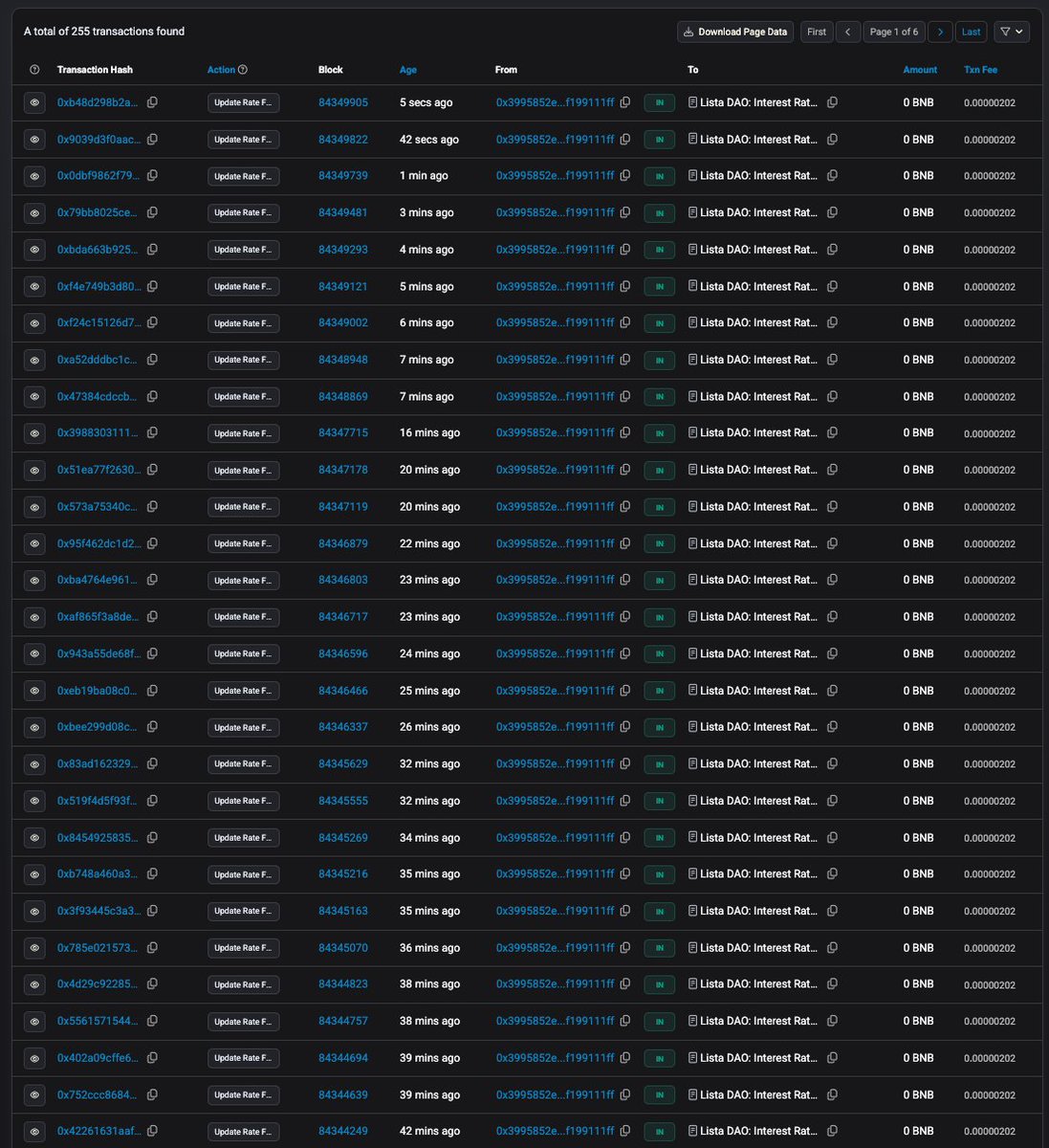Click Update Rate badge in block 84345555 row
Screen dimensions: 1049x1148
pyautogui.click(x=244, y=801)
